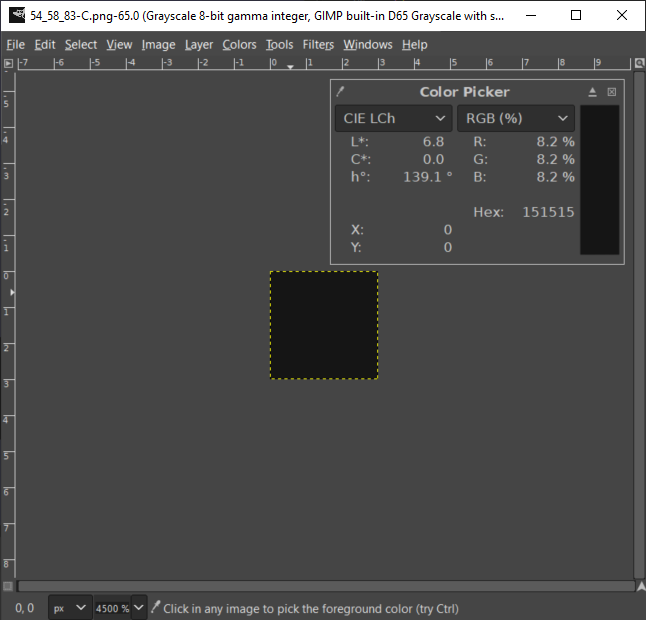The image size is (646, 620).
Task: Expand the zoom level dropdown arrow
Action: (x=138, y=608)
